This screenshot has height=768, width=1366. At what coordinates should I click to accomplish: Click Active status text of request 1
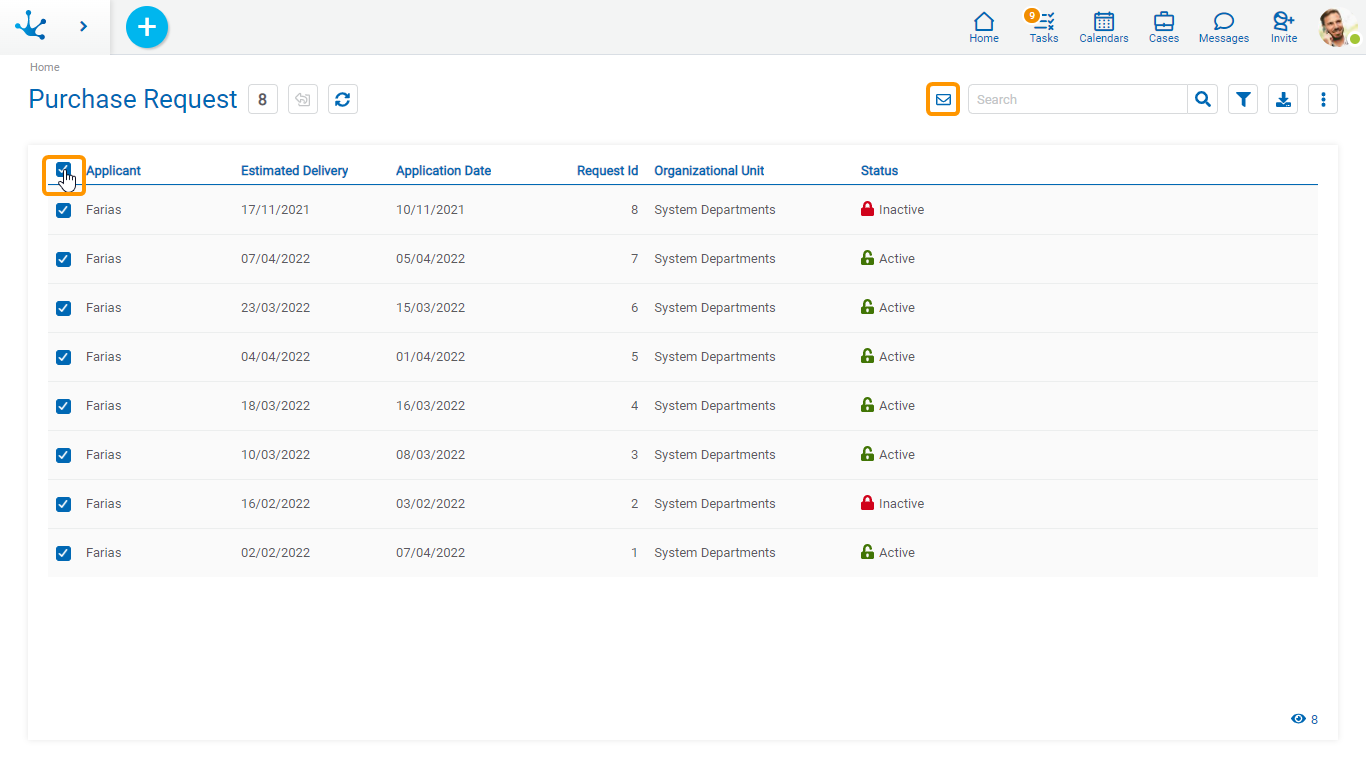point(896,553)
